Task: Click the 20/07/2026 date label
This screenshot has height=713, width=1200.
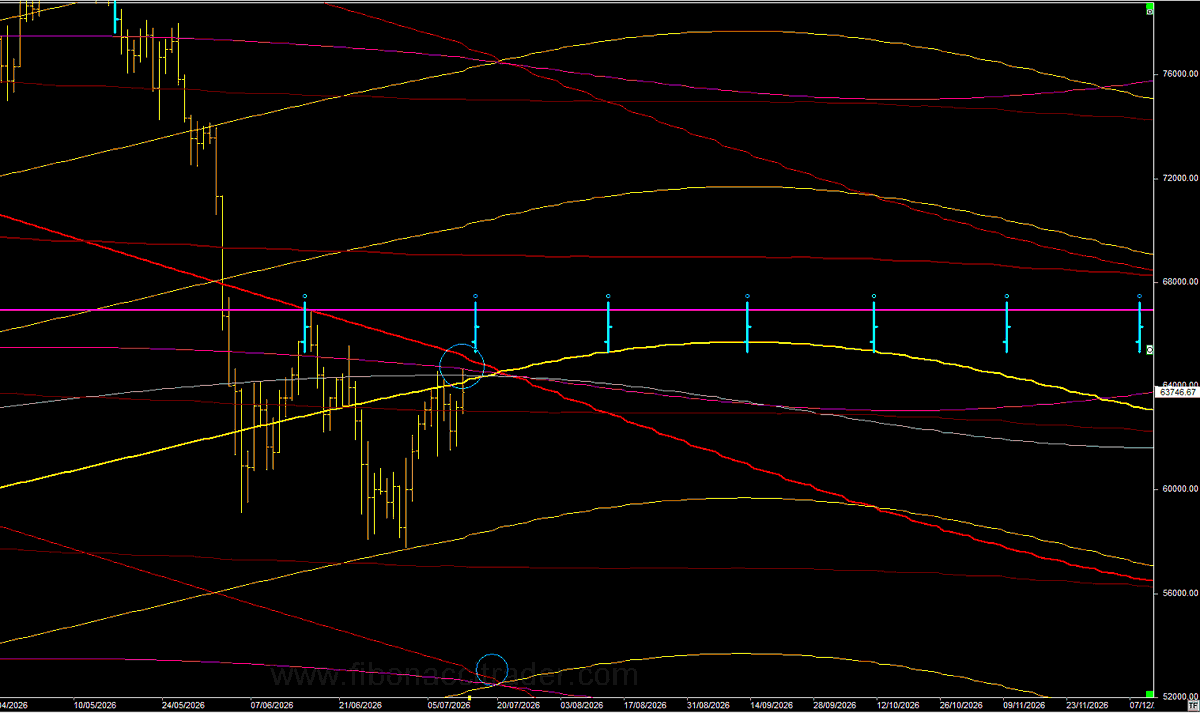Action: point(518,706)
